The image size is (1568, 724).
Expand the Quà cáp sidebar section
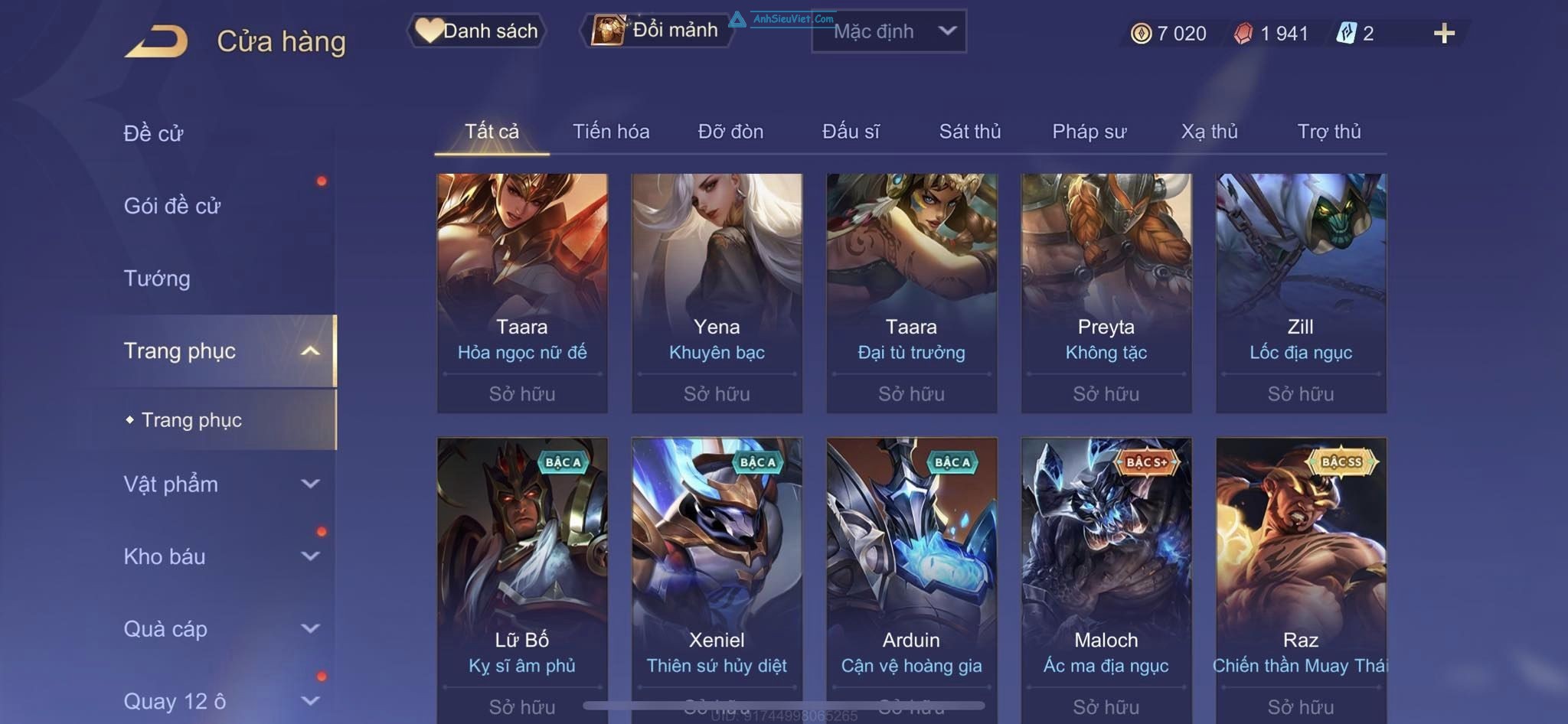point(310,628)
